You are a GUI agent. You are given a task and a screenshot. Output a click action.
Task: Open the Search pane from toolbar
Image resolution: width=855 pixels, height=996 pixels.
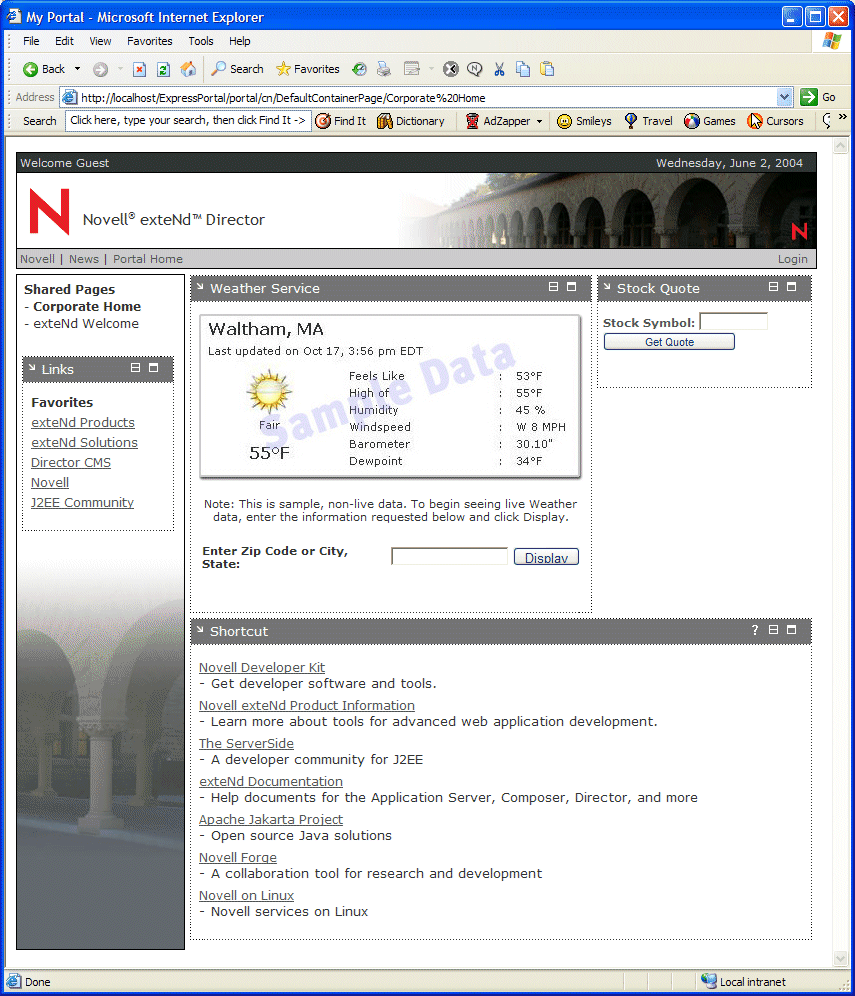coord(238,69)
